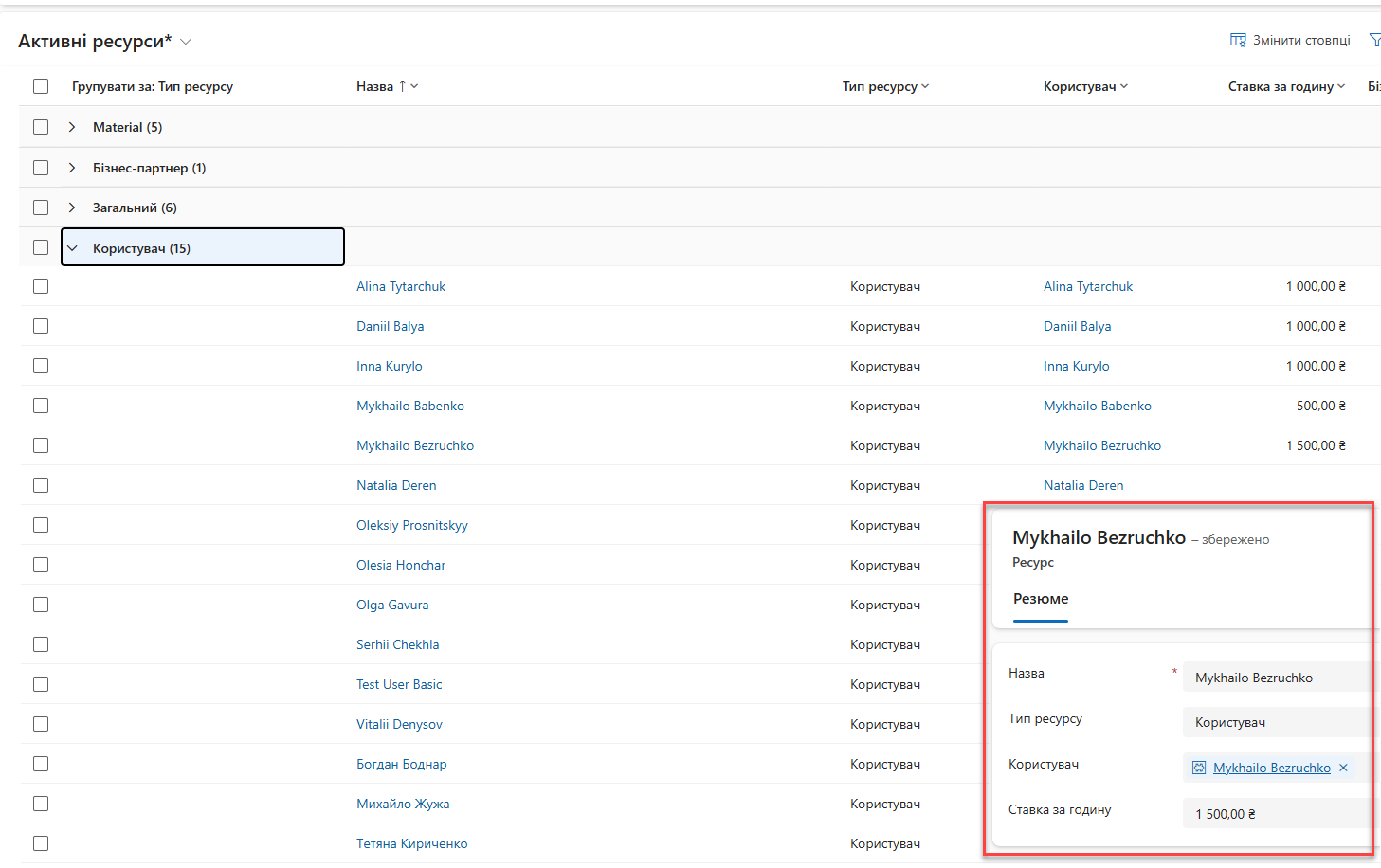
Task: Select the Test User Basic row checkbox
Action: [41, 684]
